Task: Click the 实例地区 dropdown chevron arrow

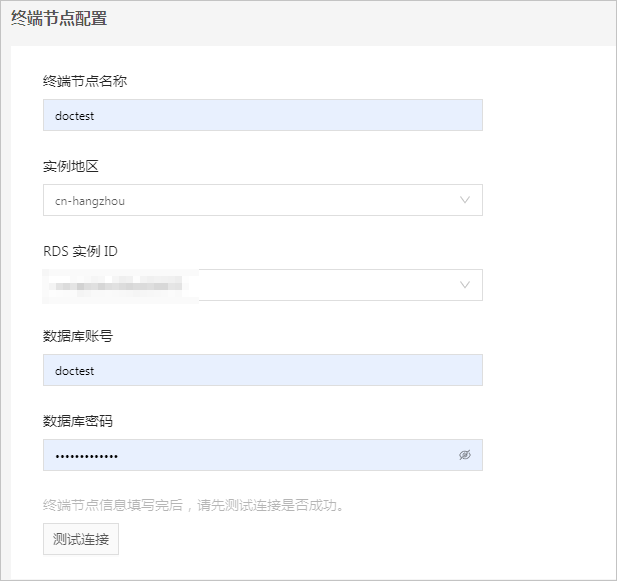Action: pyautogui.click(x=465, y=200)
